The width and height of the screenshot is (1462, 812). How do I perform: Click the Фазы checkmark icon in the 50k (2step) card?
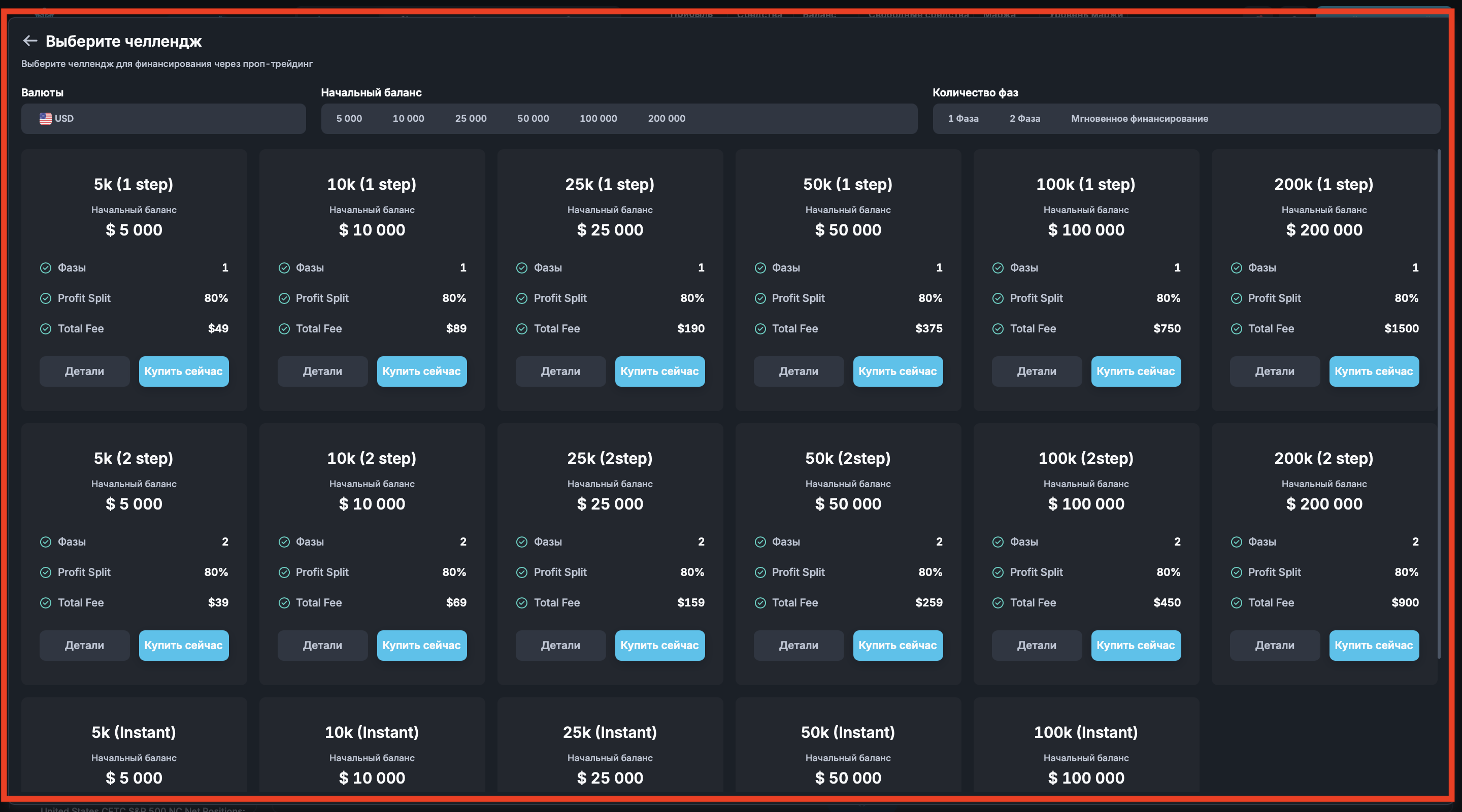(x=760, y=542)
